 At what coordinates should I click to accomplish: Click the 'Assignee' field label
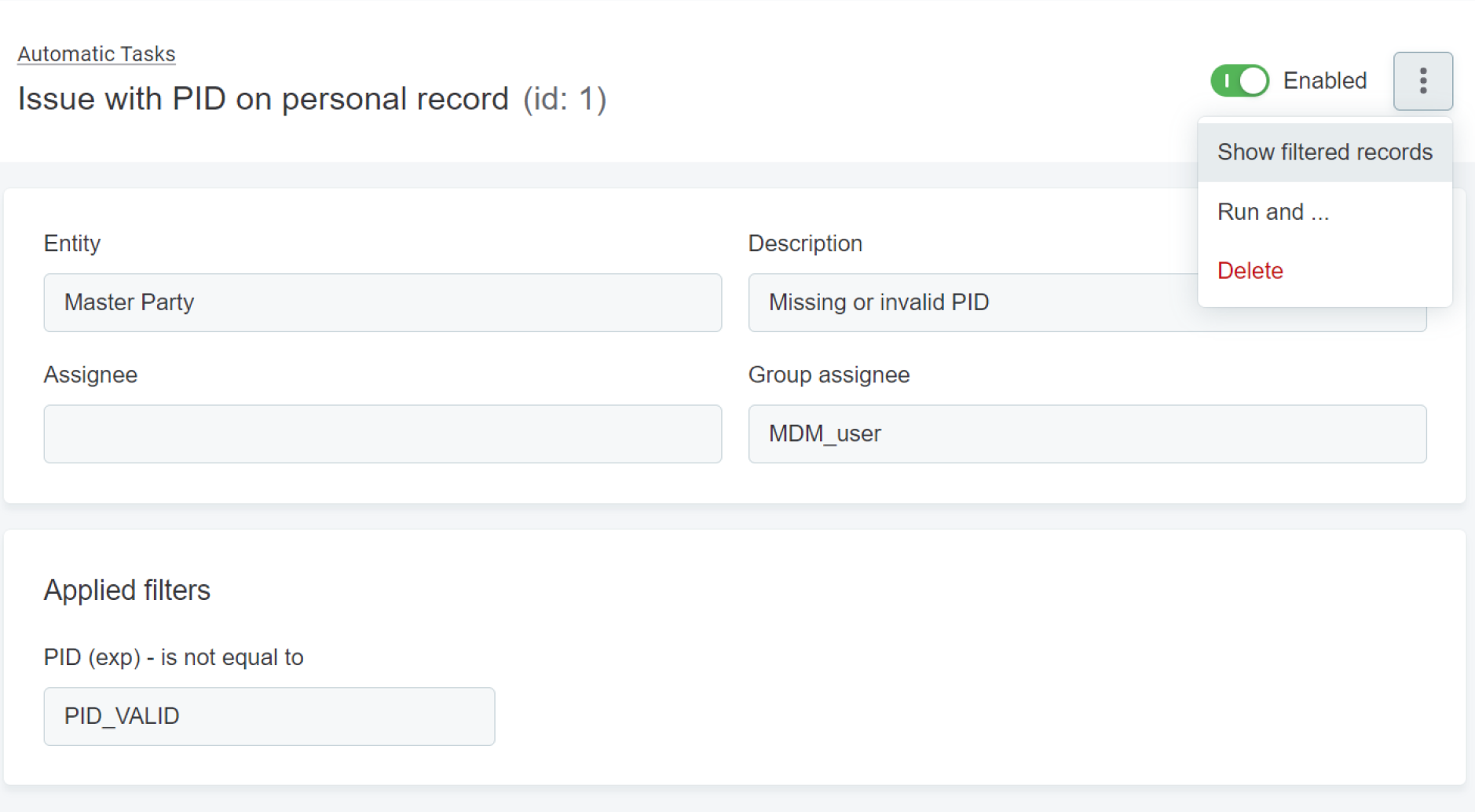pyautogui.click(x=90, y=375)
